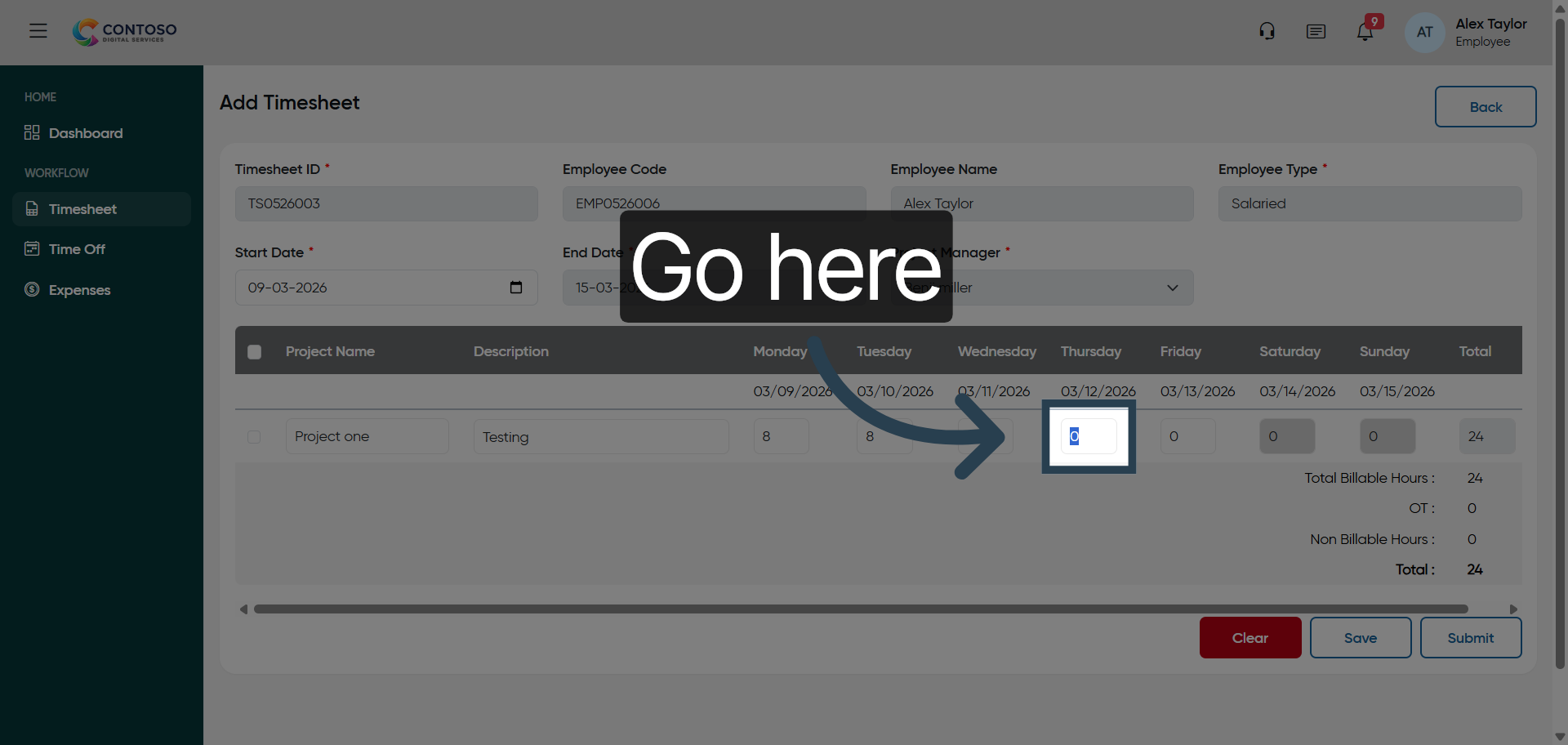Open notifications showing 9 unread
The image size is (1568, 745).
pos(1365,31)
